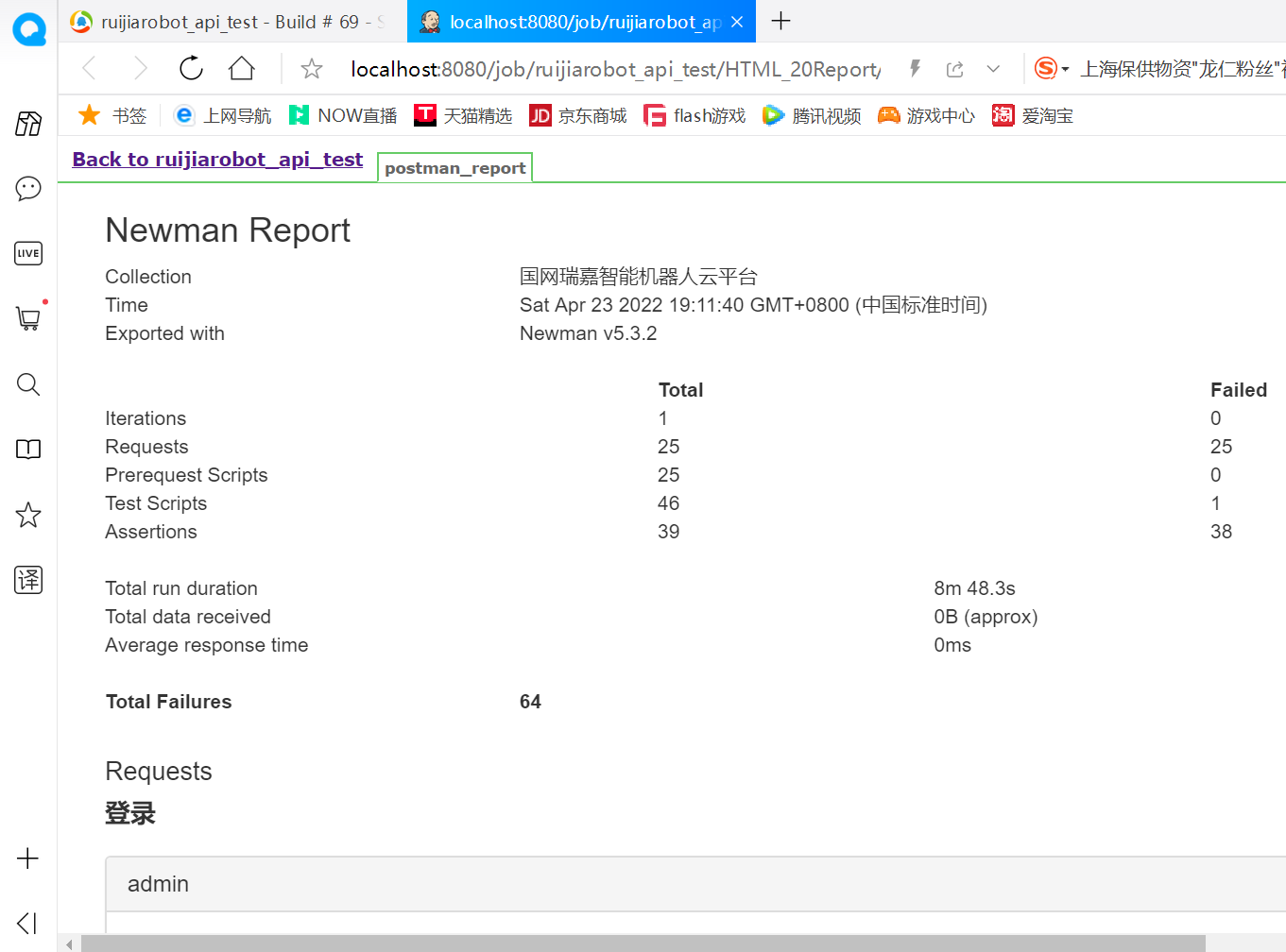This screenshot has width=1286, height=952.
Task: Click the horizontal scrollbar thumb
Action: pos(643,943)
